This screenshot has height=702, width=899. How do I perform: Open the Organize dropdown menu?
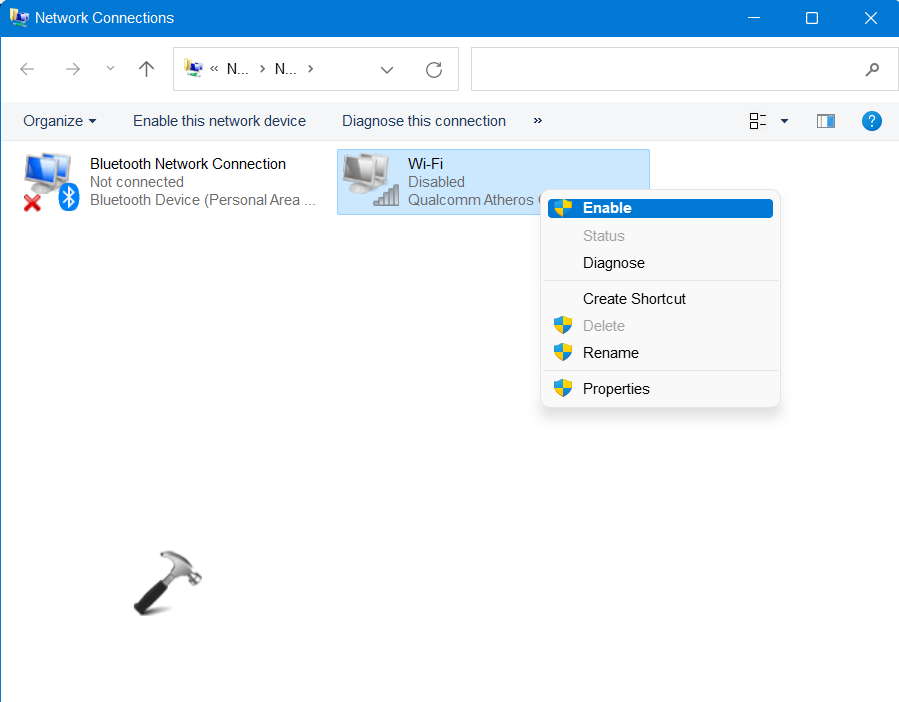click(x=60, y=121)
